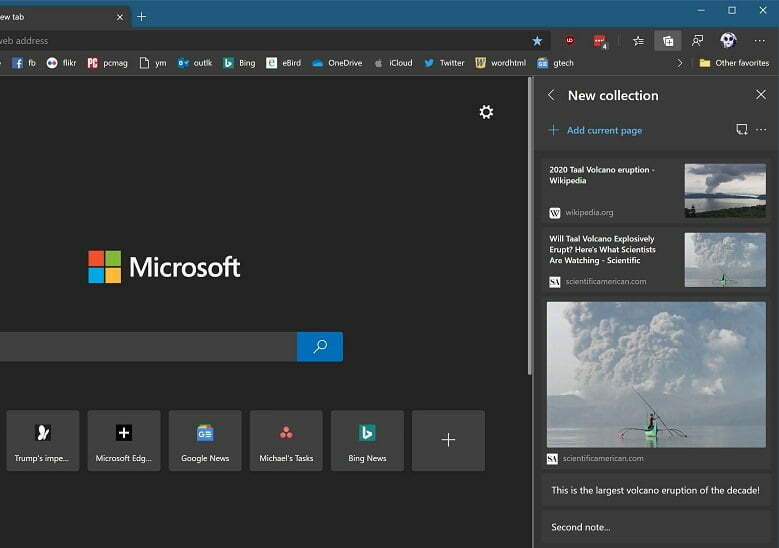
Task: Add a new note to collection
Action: [x=742, y=130]
